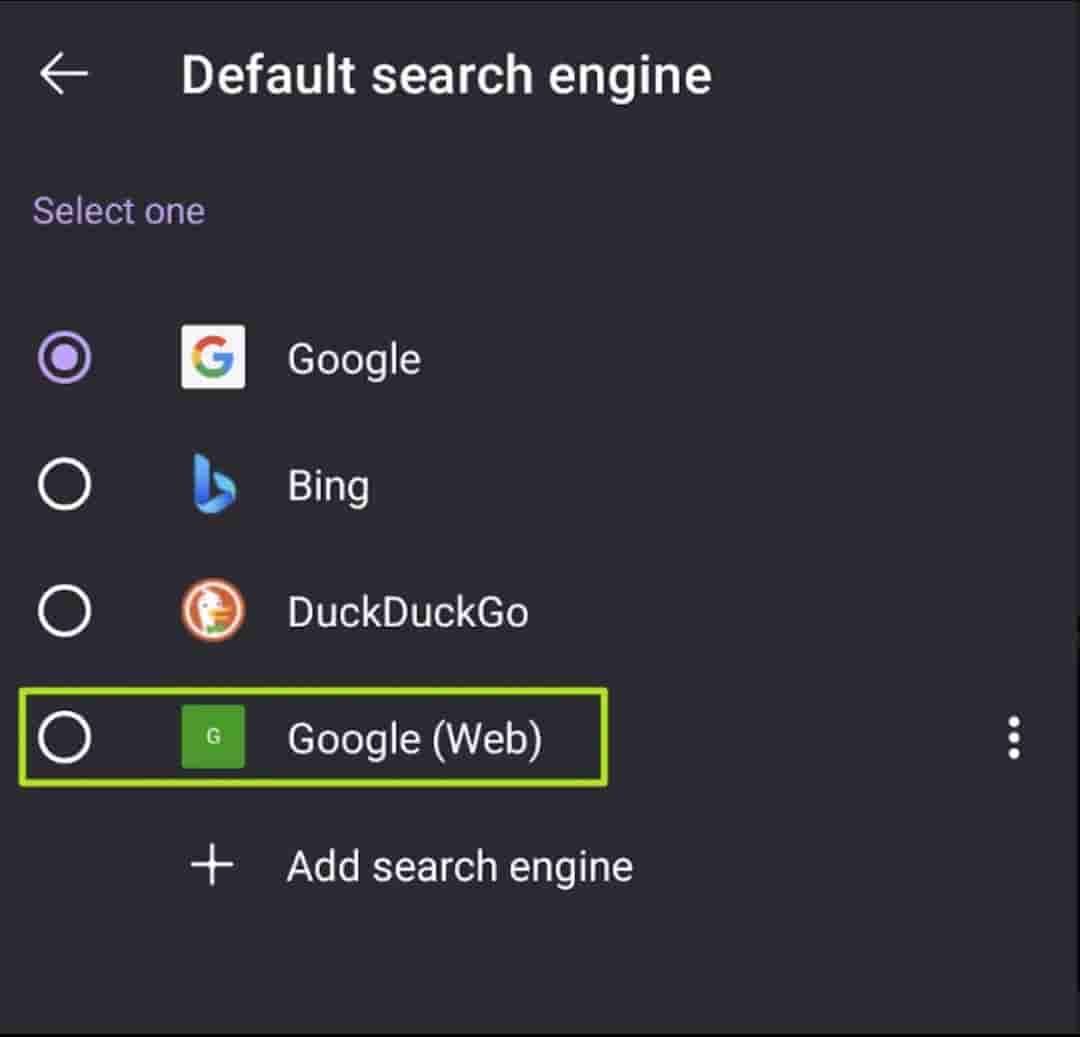Choose the DuckDuckGo radio button
This screenshot has width=1080, height=1037.
tap(65, 611)
